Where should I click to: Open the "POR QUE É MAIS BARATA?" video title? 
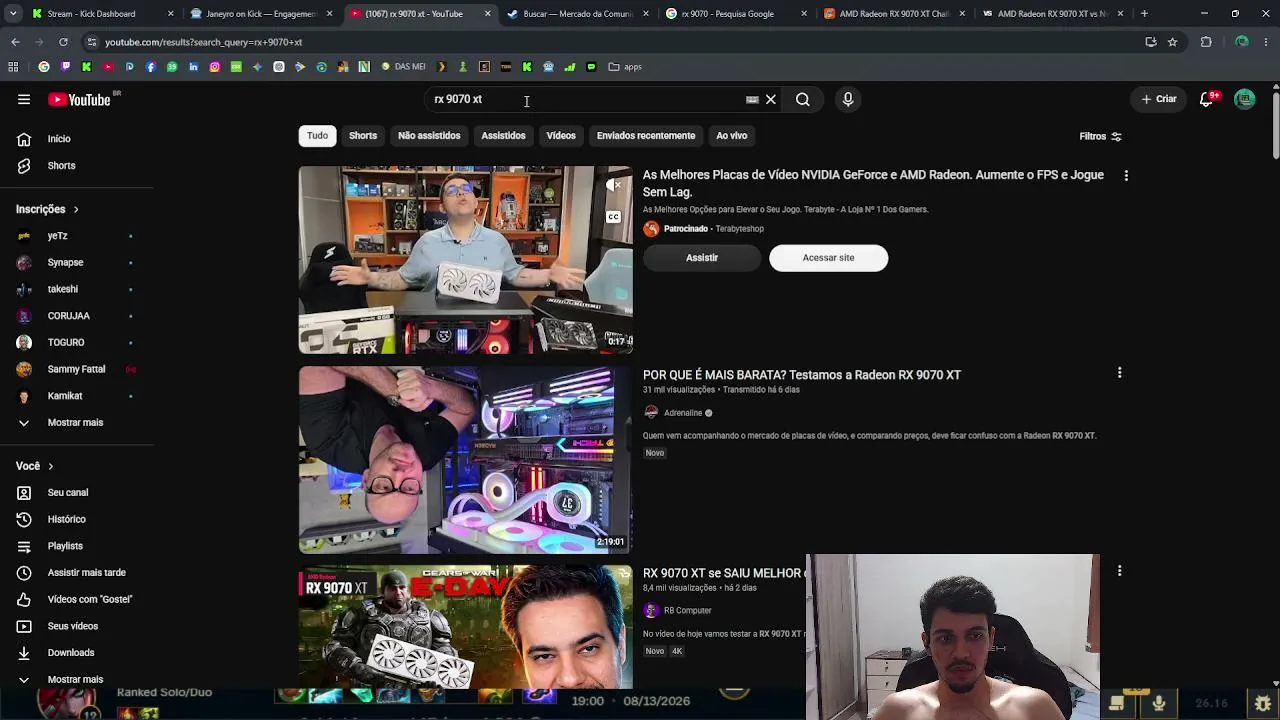[x=802, y=375]
